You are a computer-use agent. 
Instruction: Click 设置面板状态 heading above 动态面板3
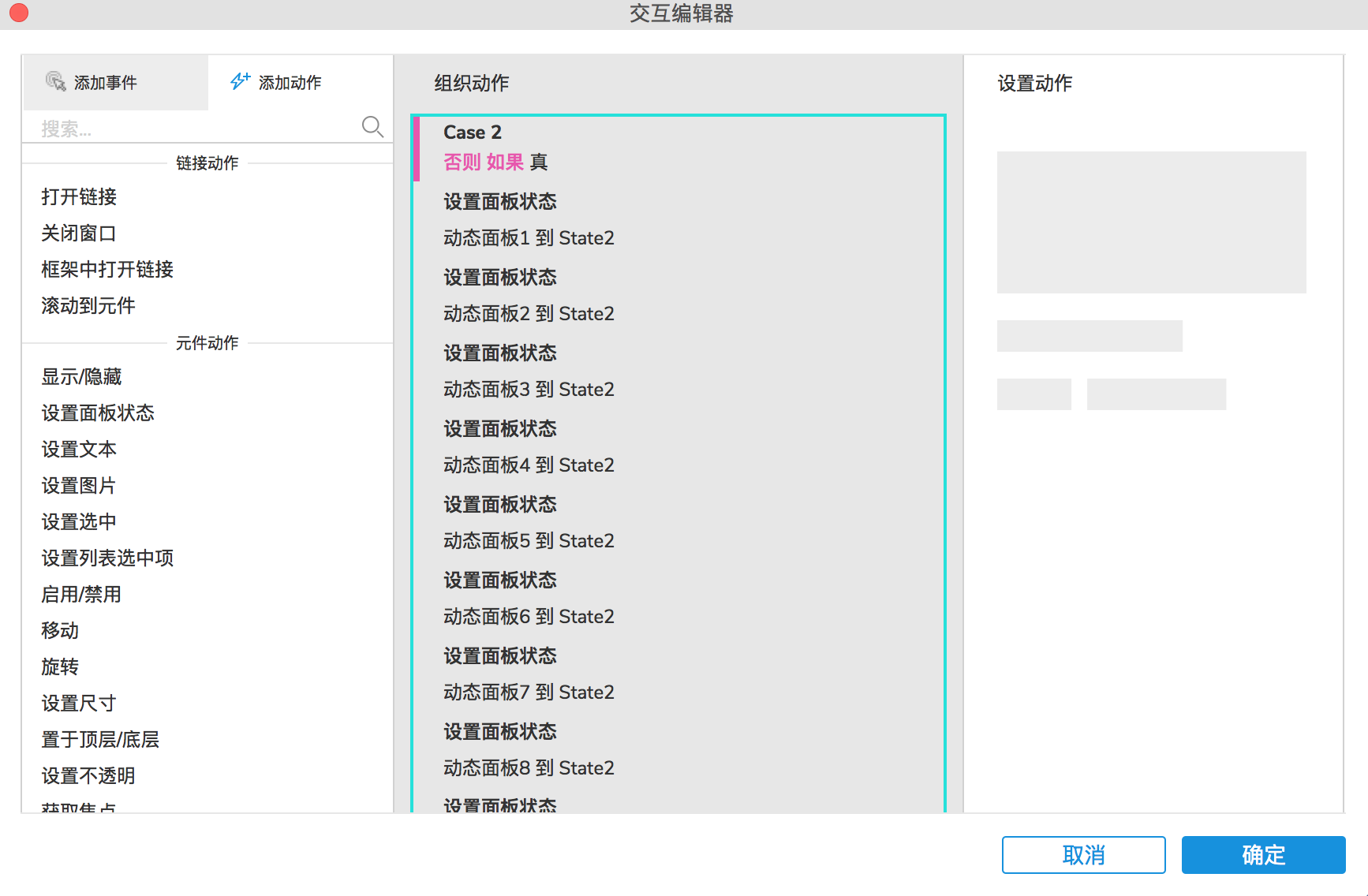pyautogui.click(x=500, y=353)
